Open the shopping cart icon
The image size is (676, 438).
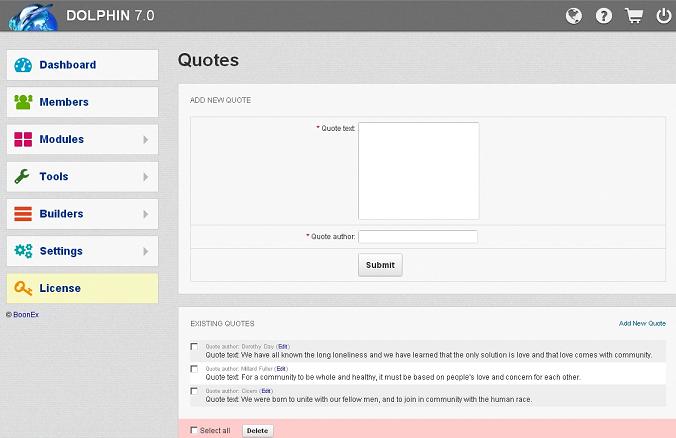click(634, 16)
